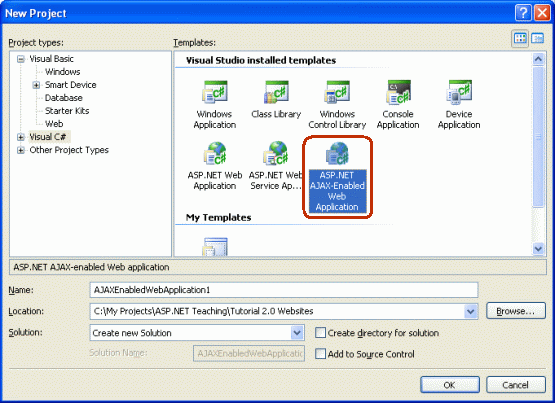The width and height of the screenshot is (555, 403).
Task: Select Windows under Visual Basic
Action: coord(62,72)
